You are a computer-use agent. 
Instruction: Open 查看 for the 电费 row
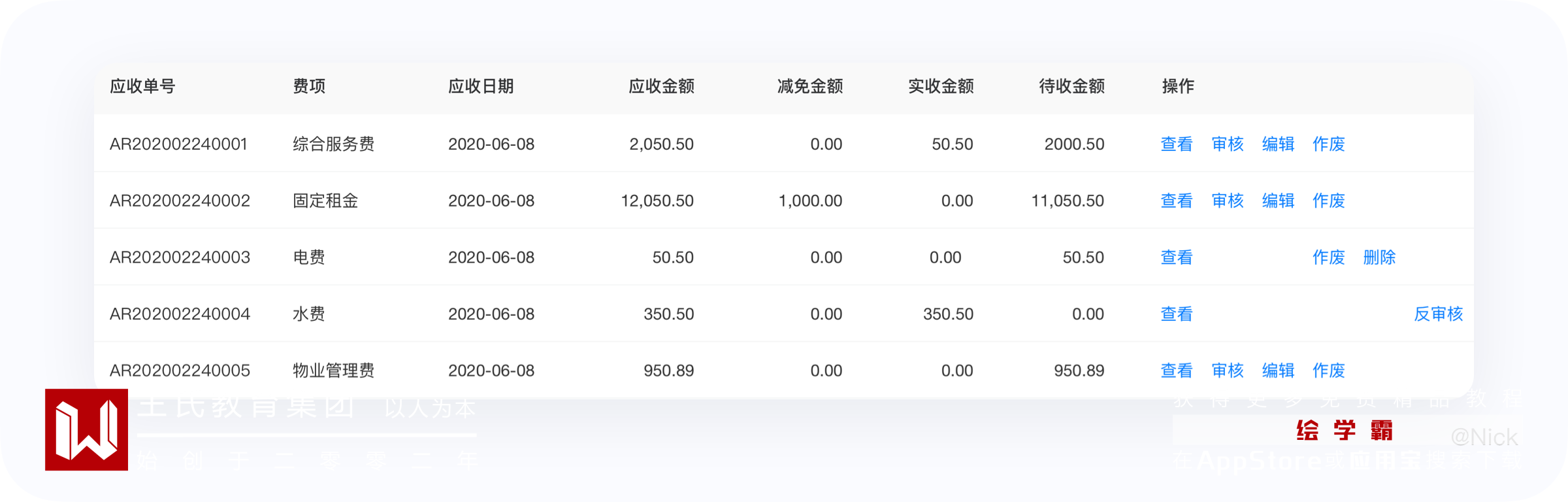(x=1176, y=258)
